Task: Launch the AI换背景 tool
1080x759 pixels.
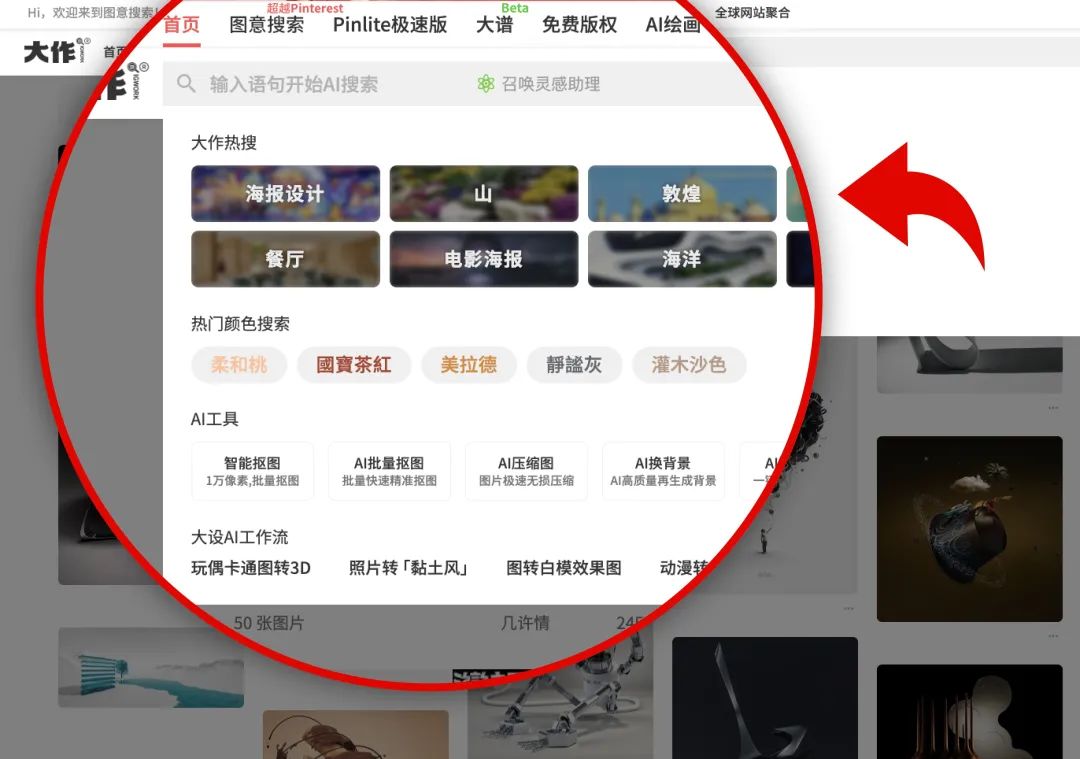Action: 663,471
